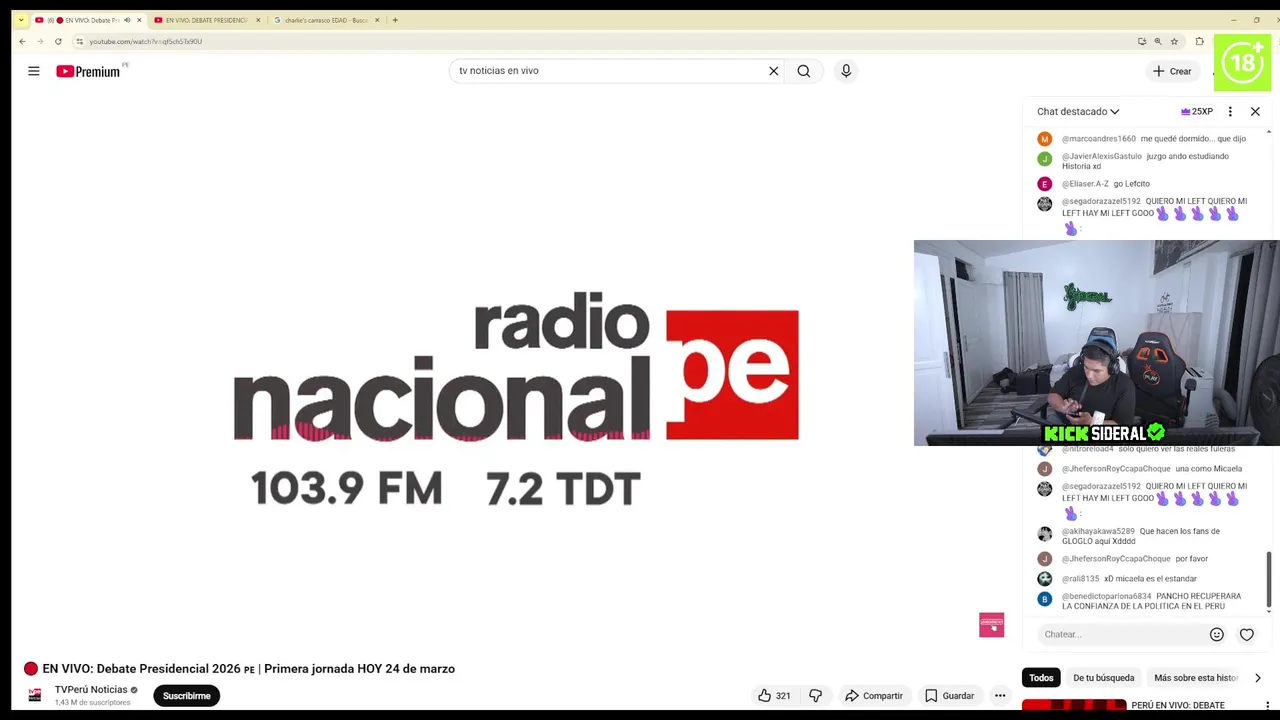Dislike the video with thumbs down
1280x720 pixels.
[x=816, y=696]
